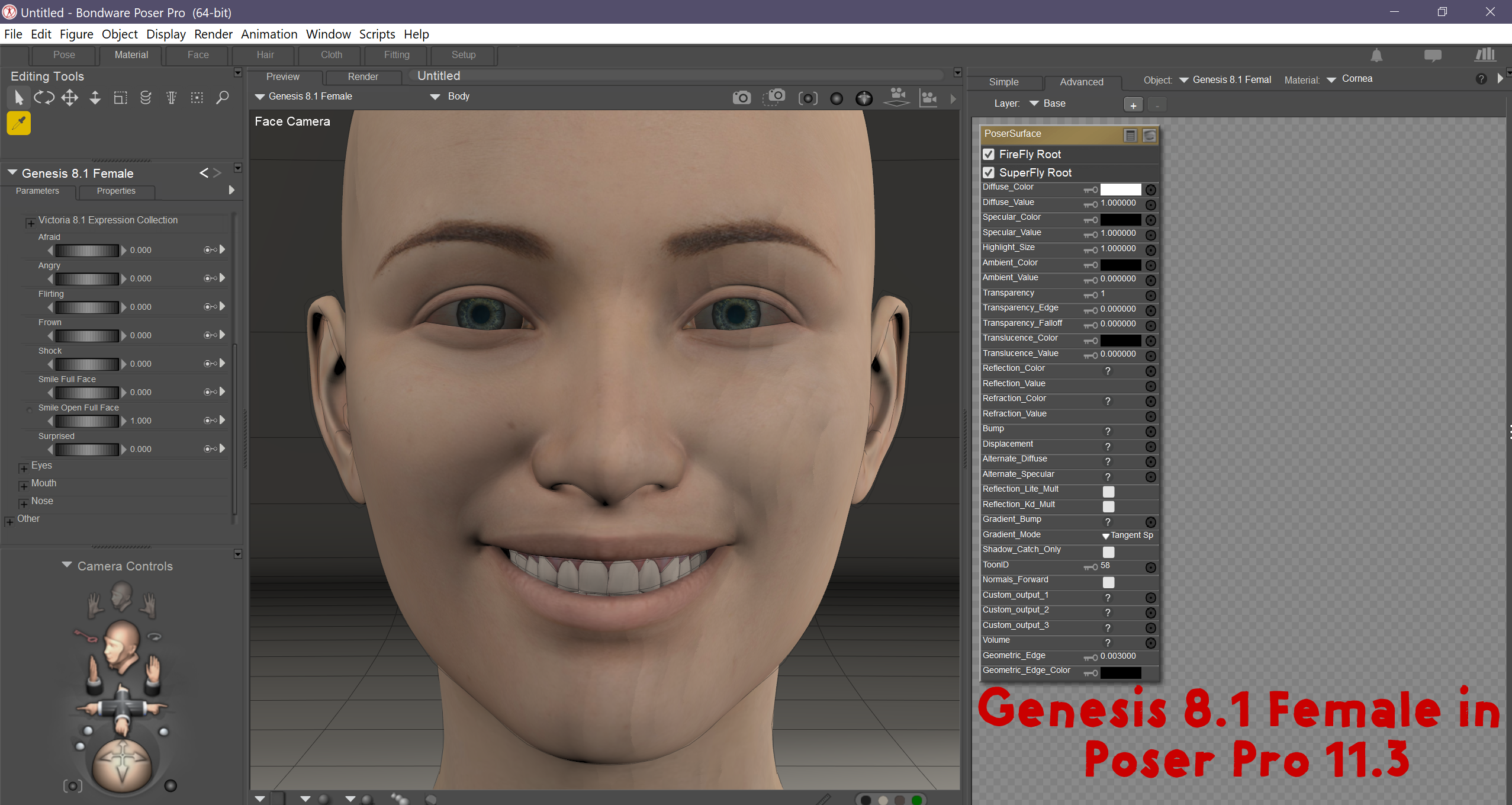
Task: Toggle the Reflection_Kd_Mult checkbox
Action: tap(1108, 506)
